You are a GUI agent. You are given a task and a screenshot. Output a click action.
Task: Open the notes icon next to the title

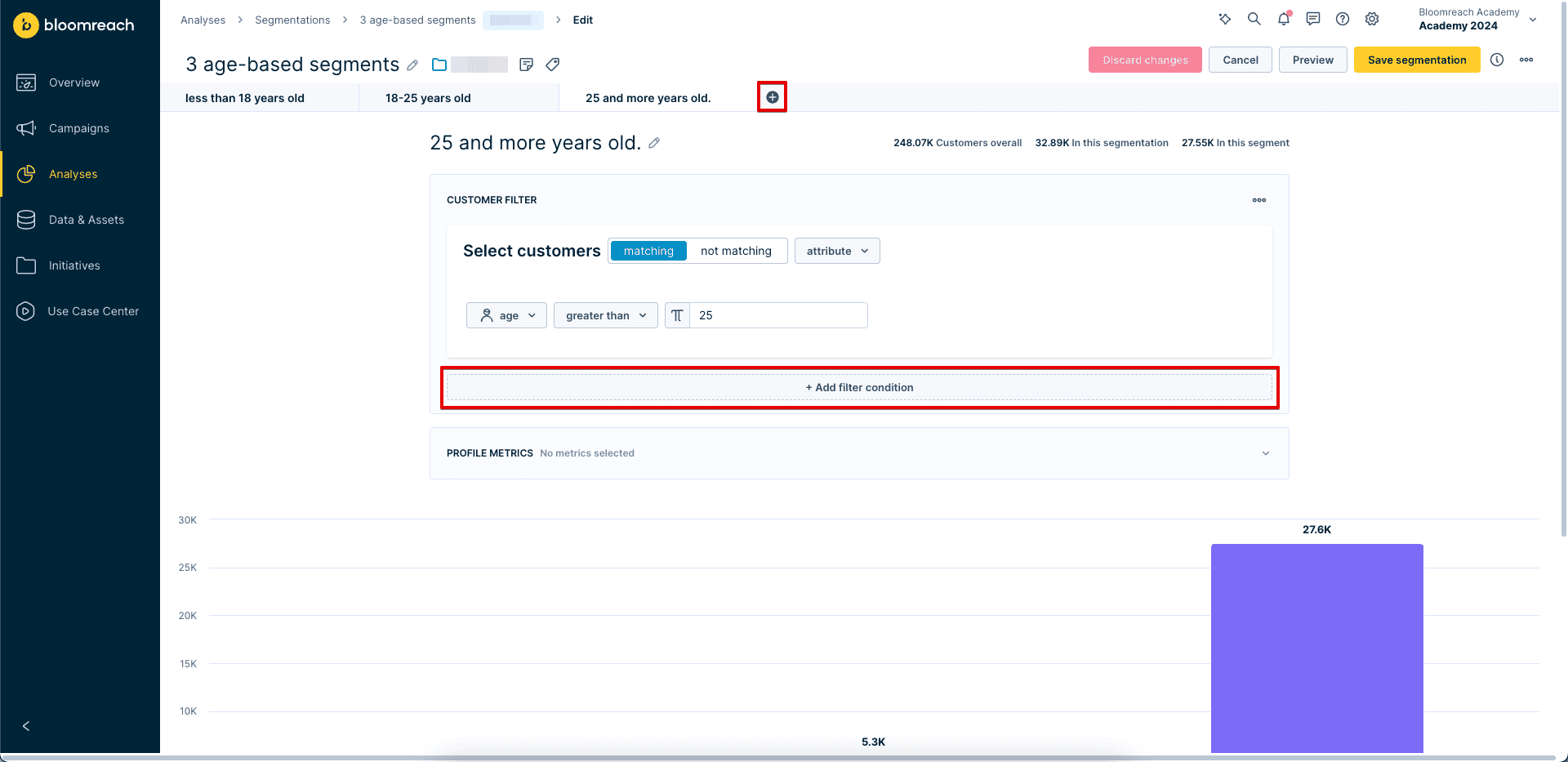(x=527, y=65)
